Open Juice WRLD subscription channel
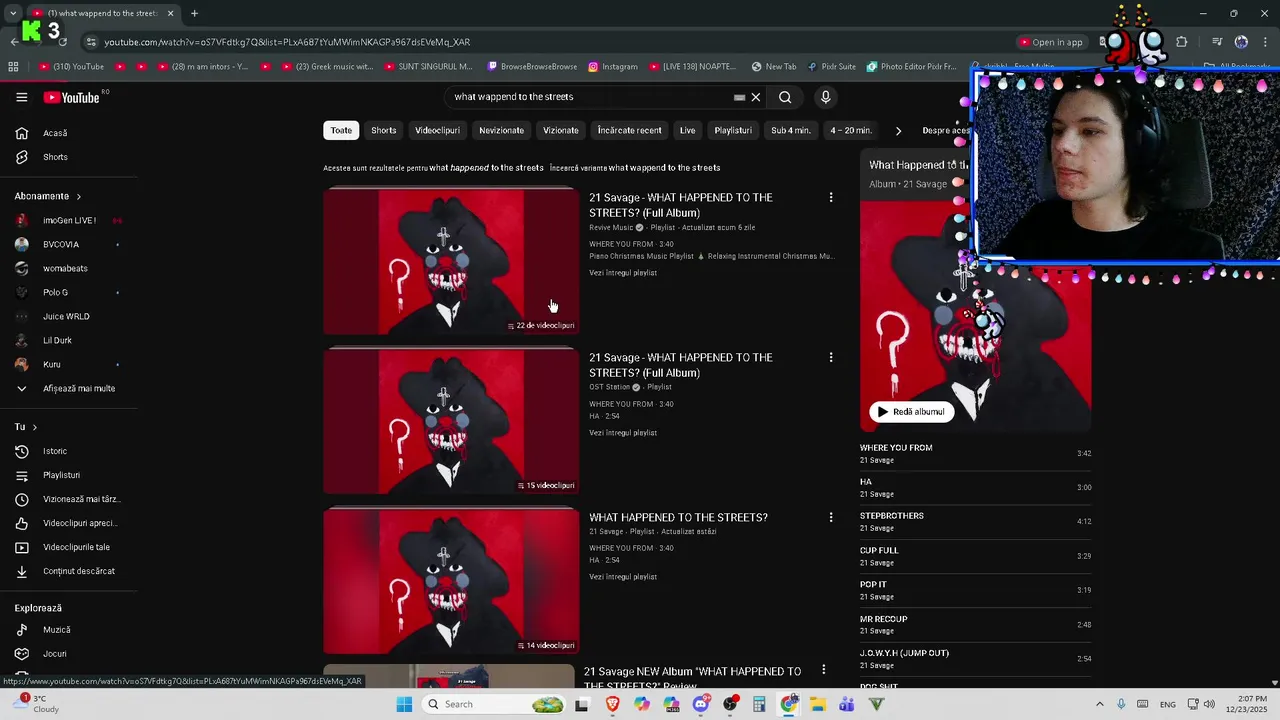Screen dimensions: 1280x720 (66, 316)
